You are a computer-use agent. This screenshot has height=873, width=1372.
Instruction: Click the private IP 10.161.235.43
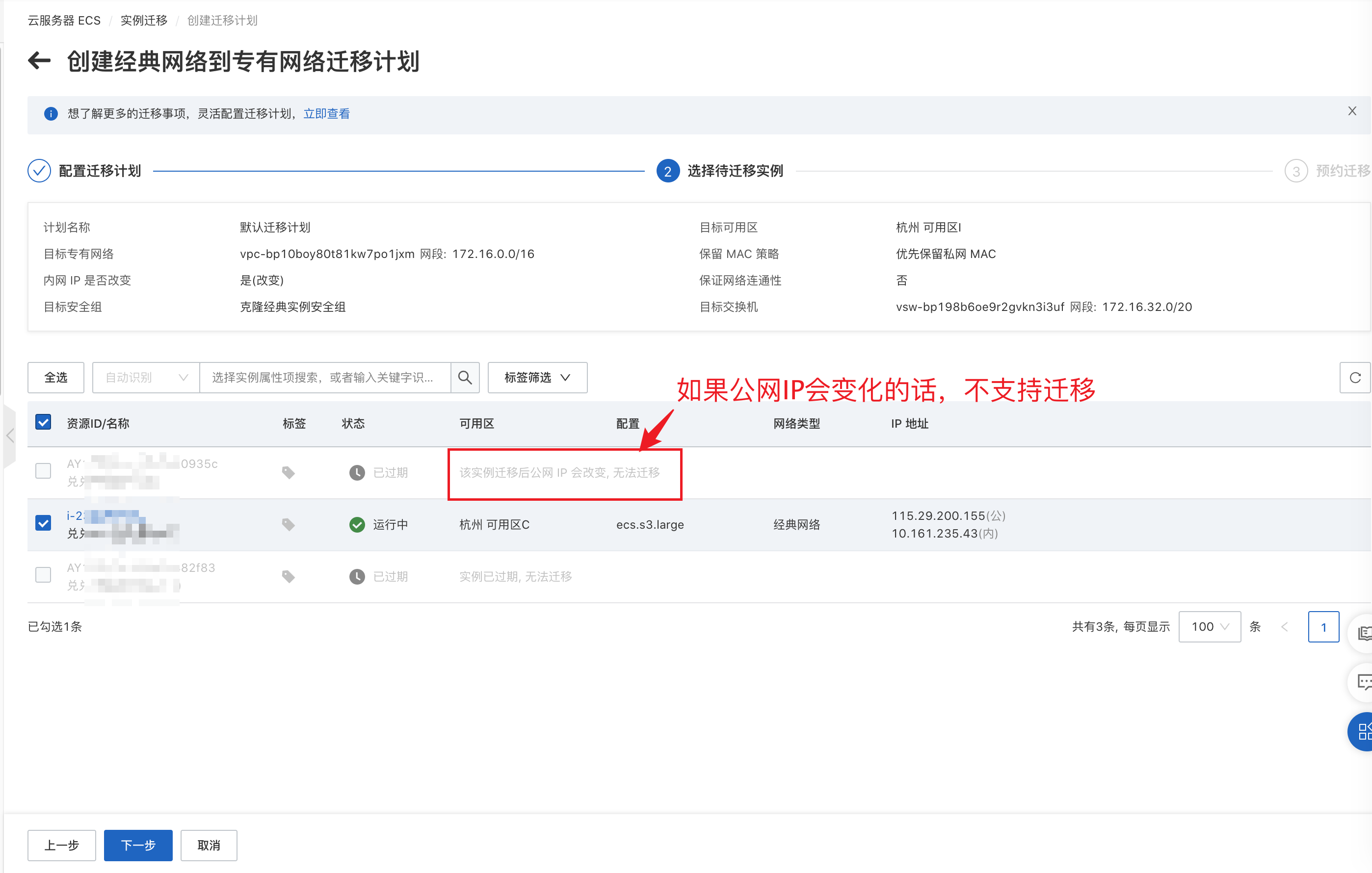point(934,534)
